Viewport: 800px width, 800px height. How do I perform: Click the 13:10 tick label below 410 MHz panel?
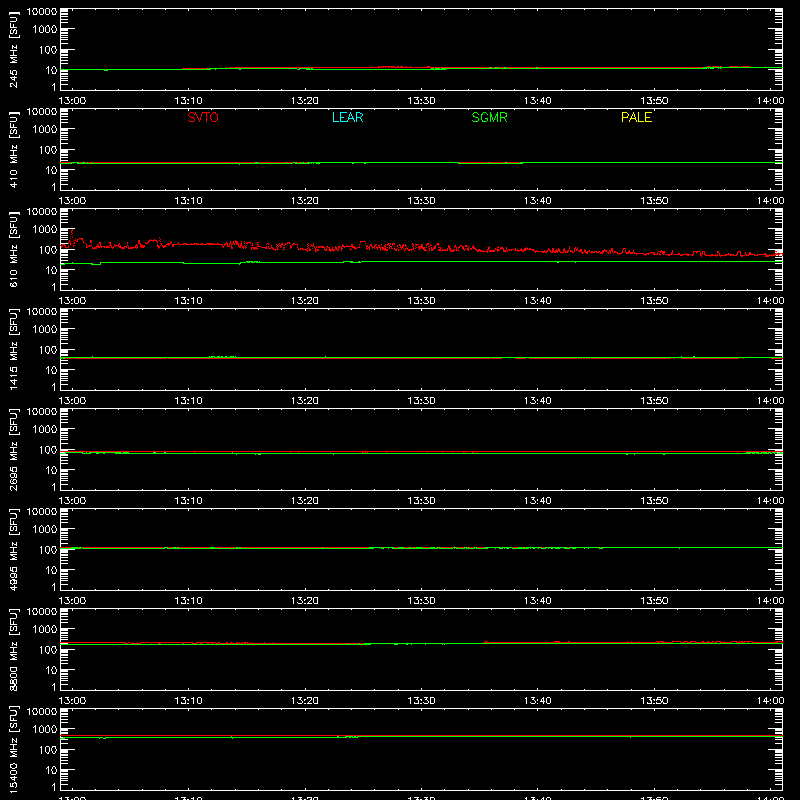188,201
